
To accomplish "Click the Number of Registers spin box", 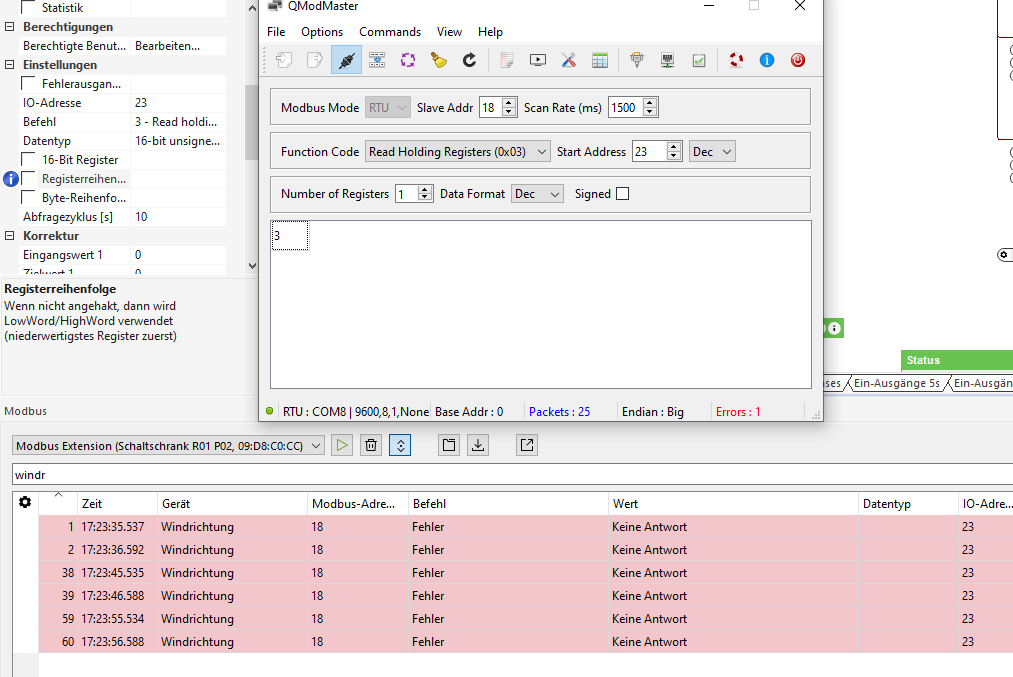I will pos(414,194).
